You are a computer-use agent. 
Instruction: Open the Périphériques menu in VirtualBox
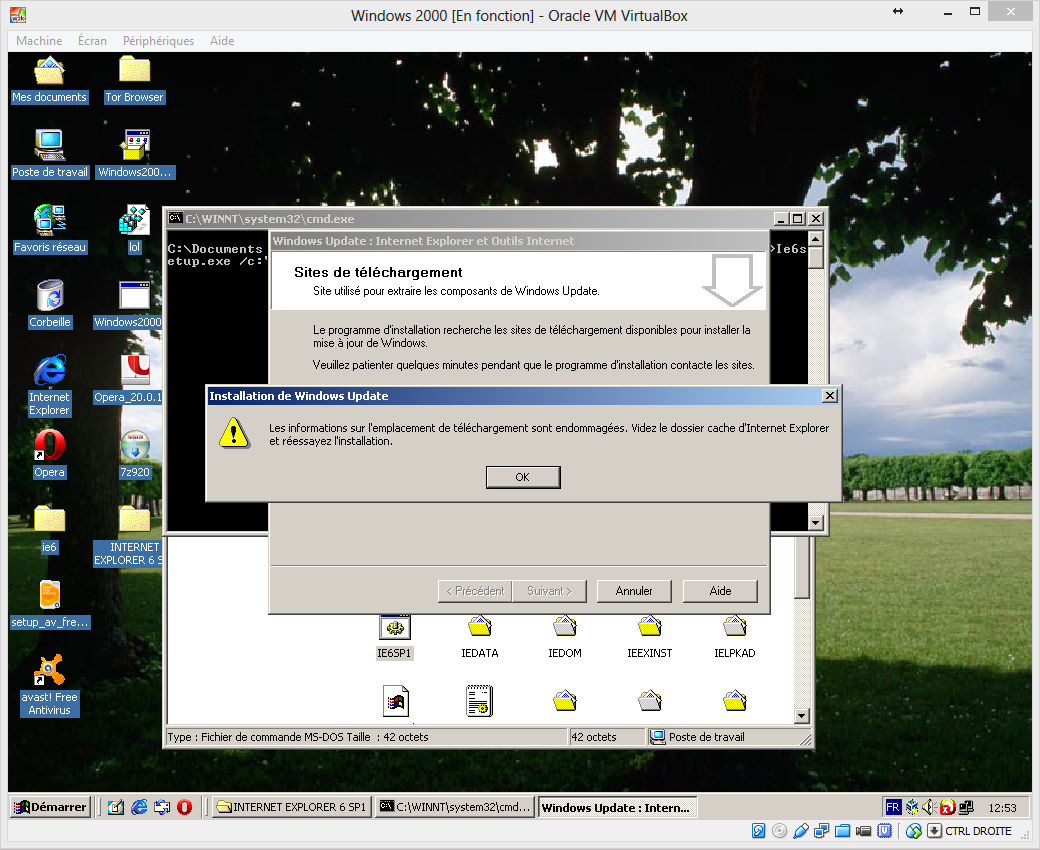point(159,41)
